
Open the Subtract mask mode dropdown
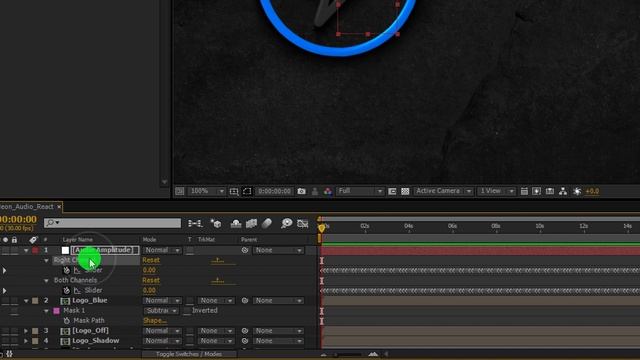point(161,311)
